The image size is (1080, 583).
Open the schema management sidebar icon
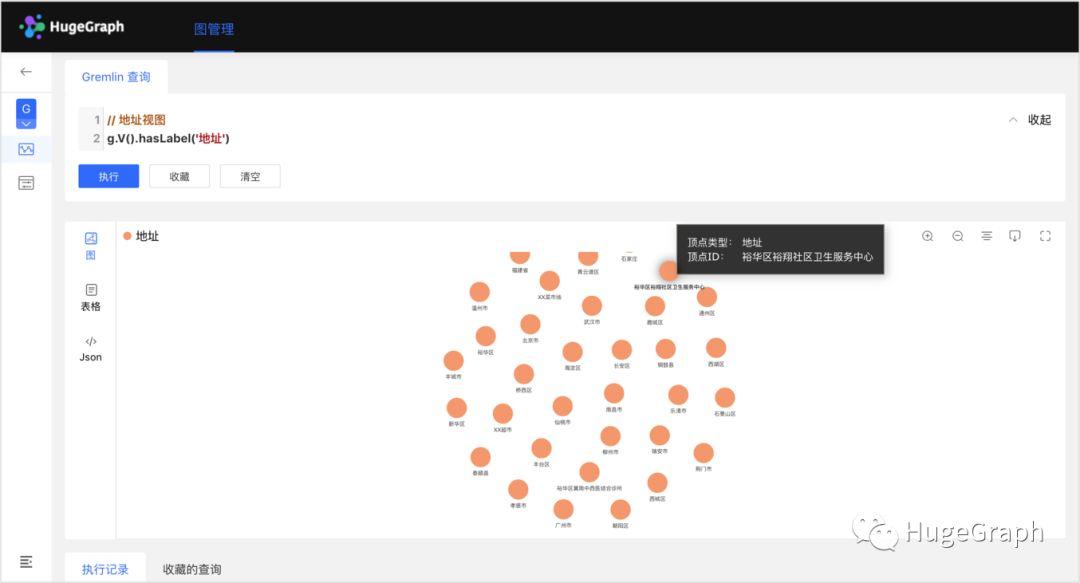(x=26, y=183)
